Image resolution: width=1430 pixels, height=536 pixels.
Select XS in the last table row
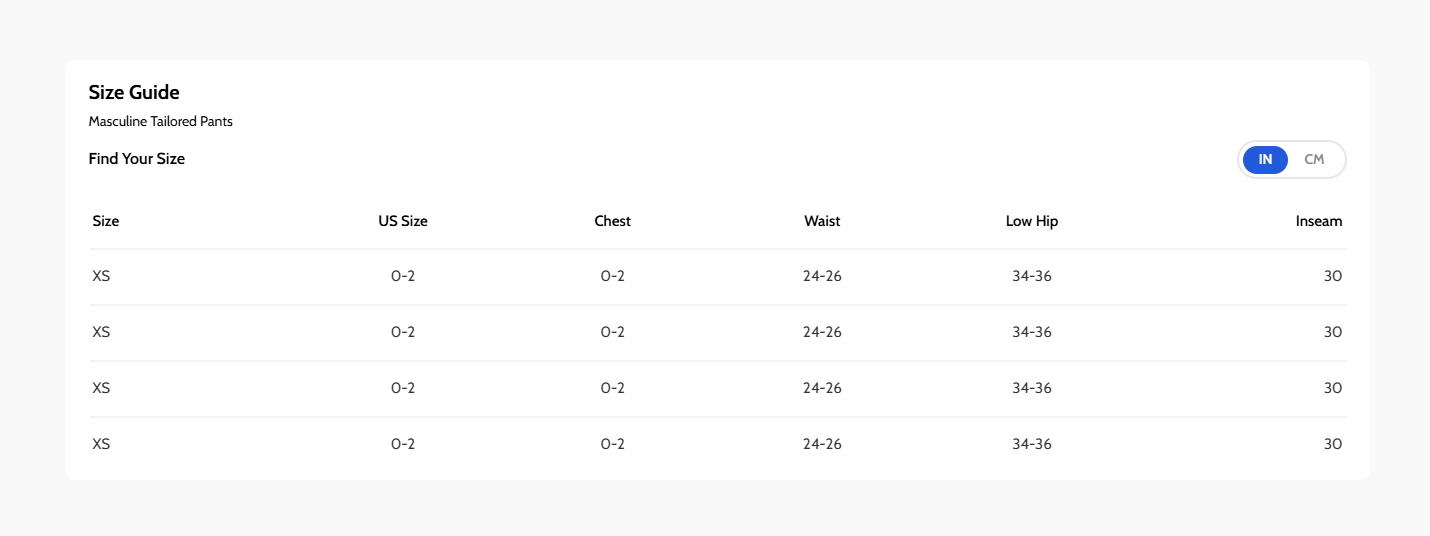tap(101, 444)
